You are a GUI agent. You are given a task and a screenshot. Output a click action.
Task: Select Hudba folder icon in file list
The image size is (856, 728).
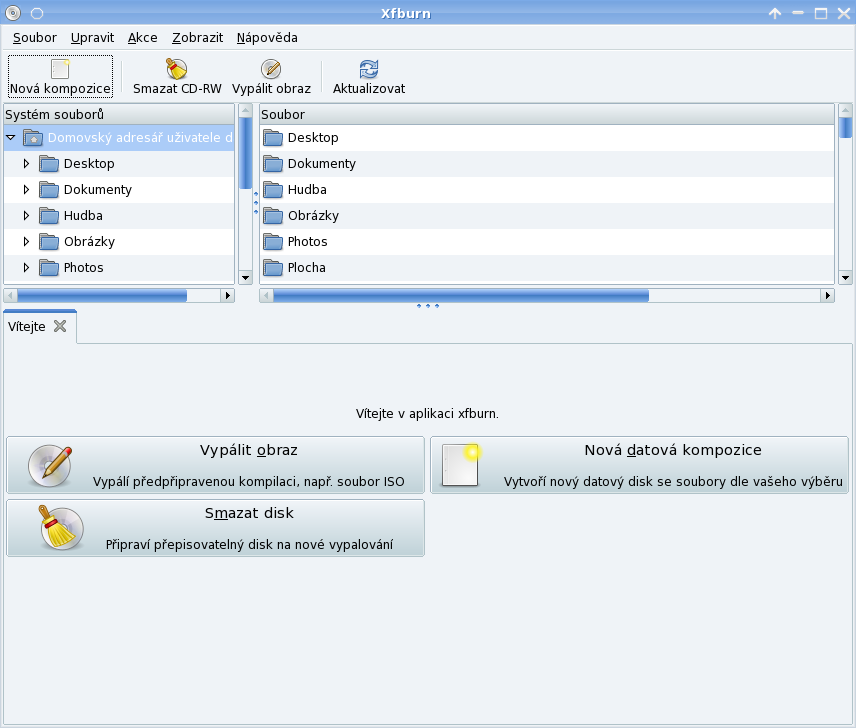[273, 189]
